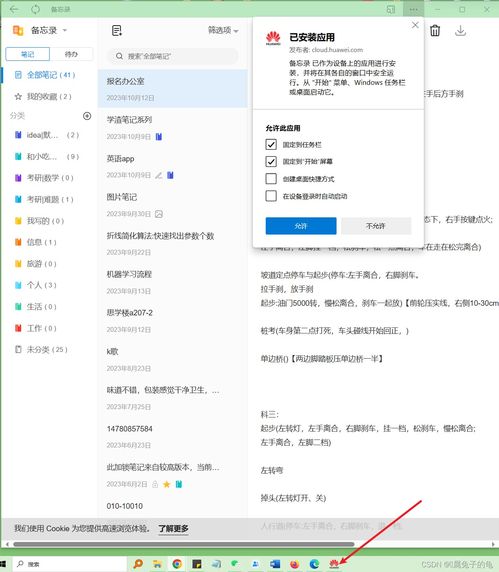Screen dimensions: 499x572
Task: Open the 筛选项 filter dropdown
Action: (223, 30)
